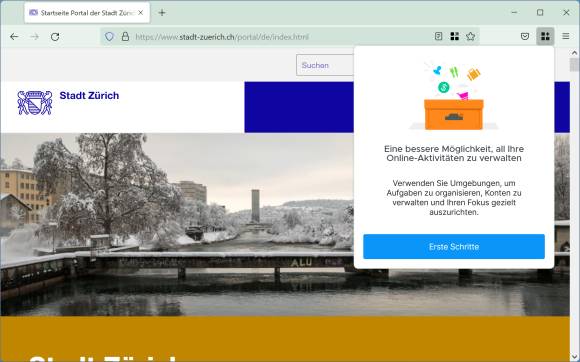Open a new tab with plus
This screenshot has height=362, width=580.
162,13
